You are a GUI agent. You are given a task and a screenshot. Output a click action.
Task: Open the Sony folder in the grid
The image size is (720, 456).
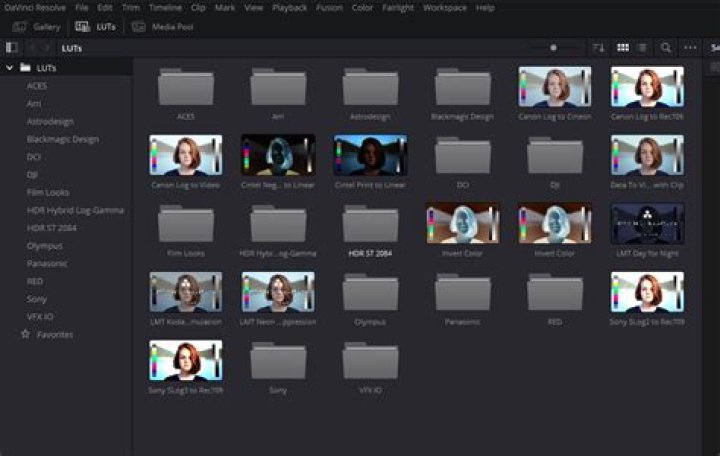[278, 360]
